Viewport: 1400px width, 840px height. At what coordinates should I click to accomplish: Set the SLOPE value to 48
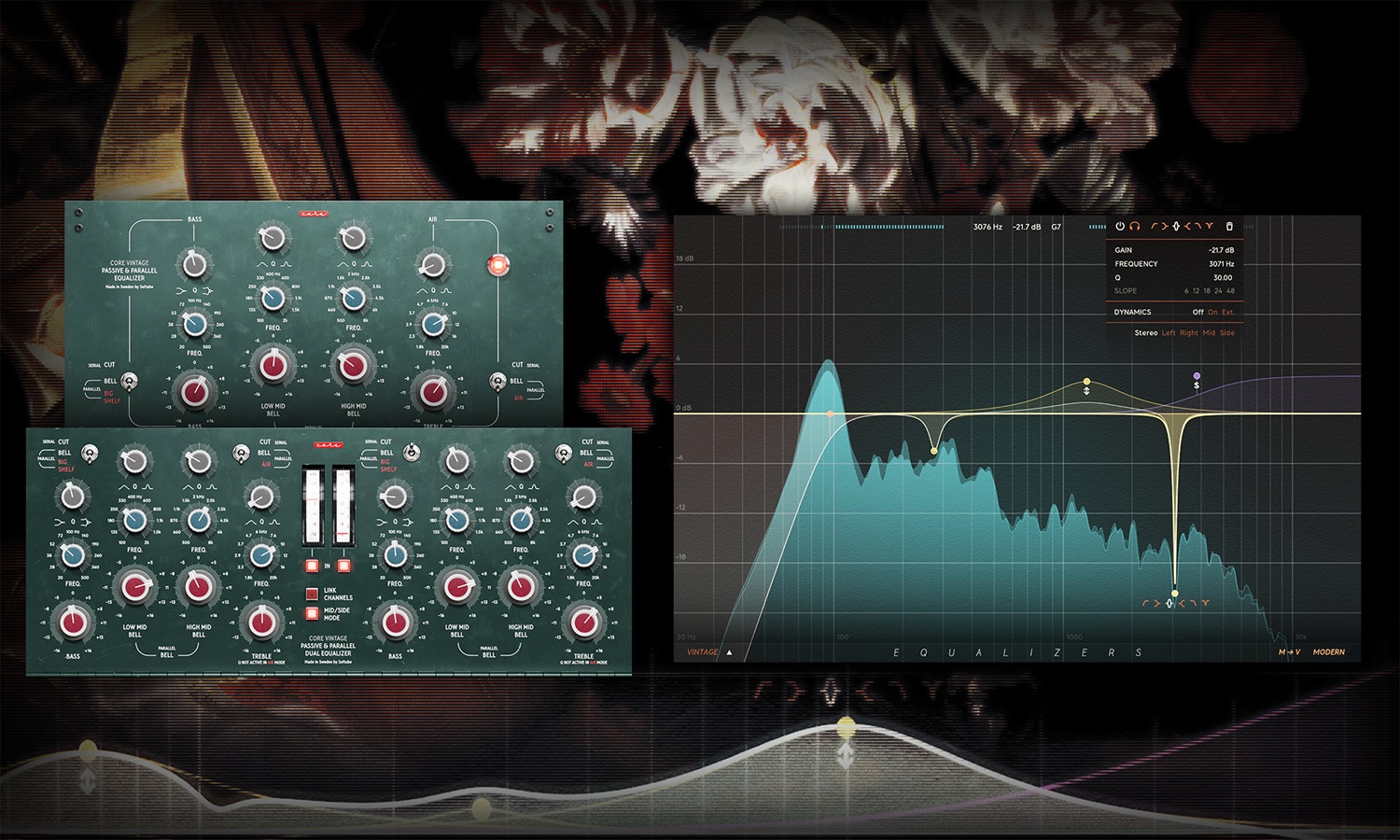tap(1232, 291)
